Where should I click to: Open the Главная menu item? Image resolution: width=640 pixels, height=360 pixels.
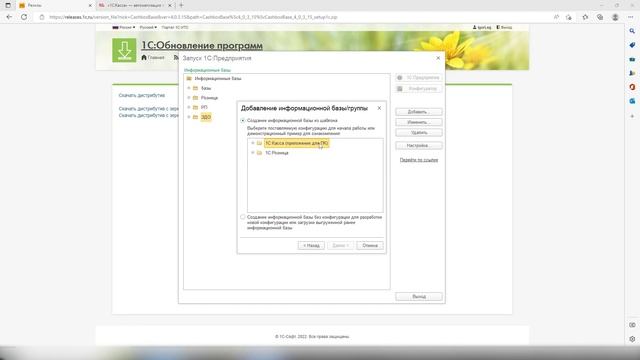pos(156,58)
